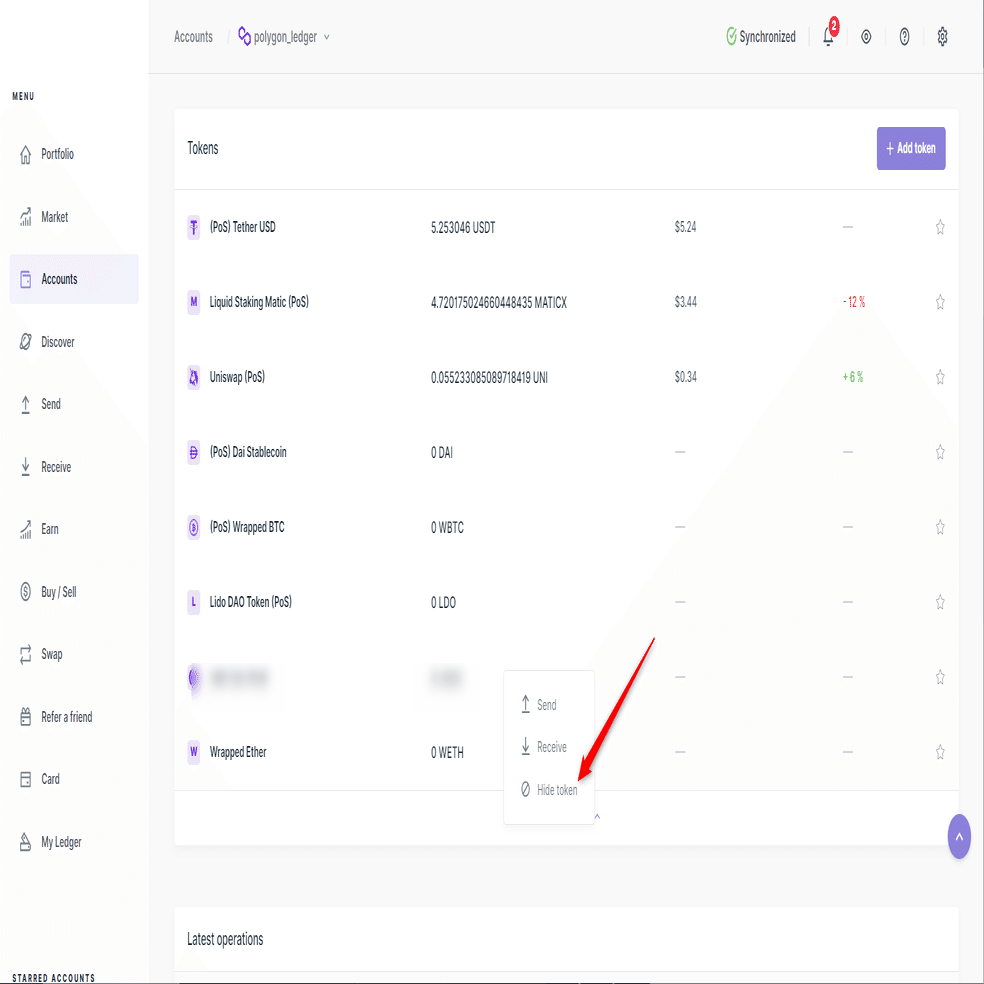Viewport: 984px width, 984px height.
Task: Choose Send in the context menu
Action: pos(538,705)
